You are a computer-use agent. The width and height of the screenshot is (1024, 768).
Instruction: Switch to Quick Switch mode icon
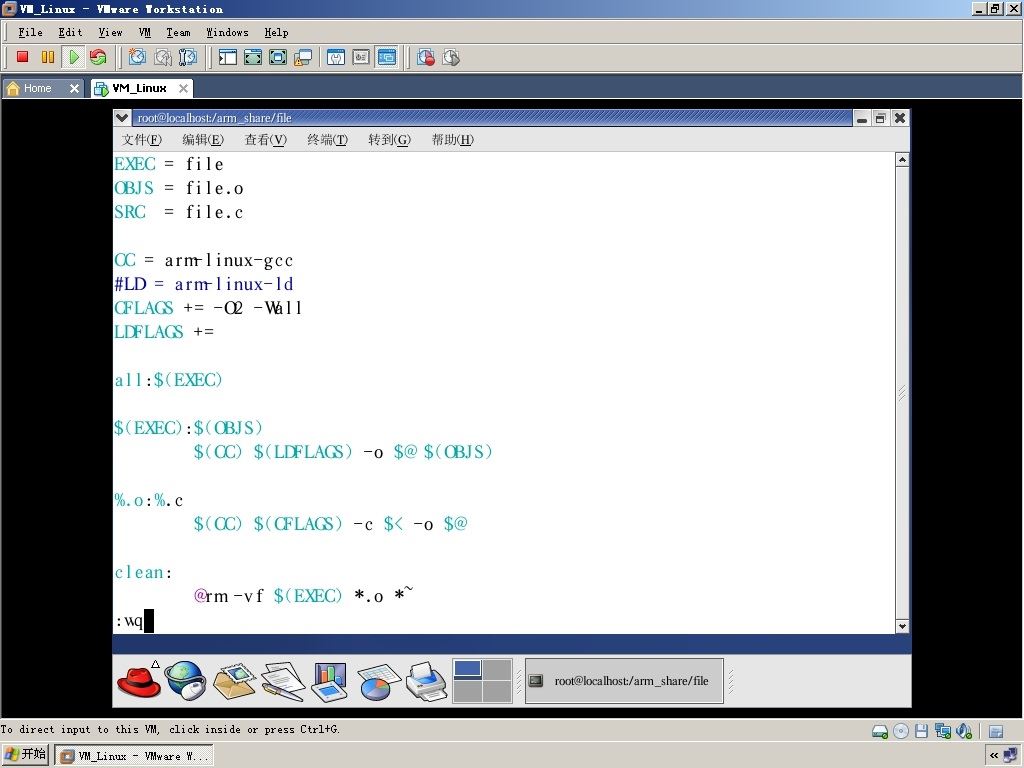[253, 57]
